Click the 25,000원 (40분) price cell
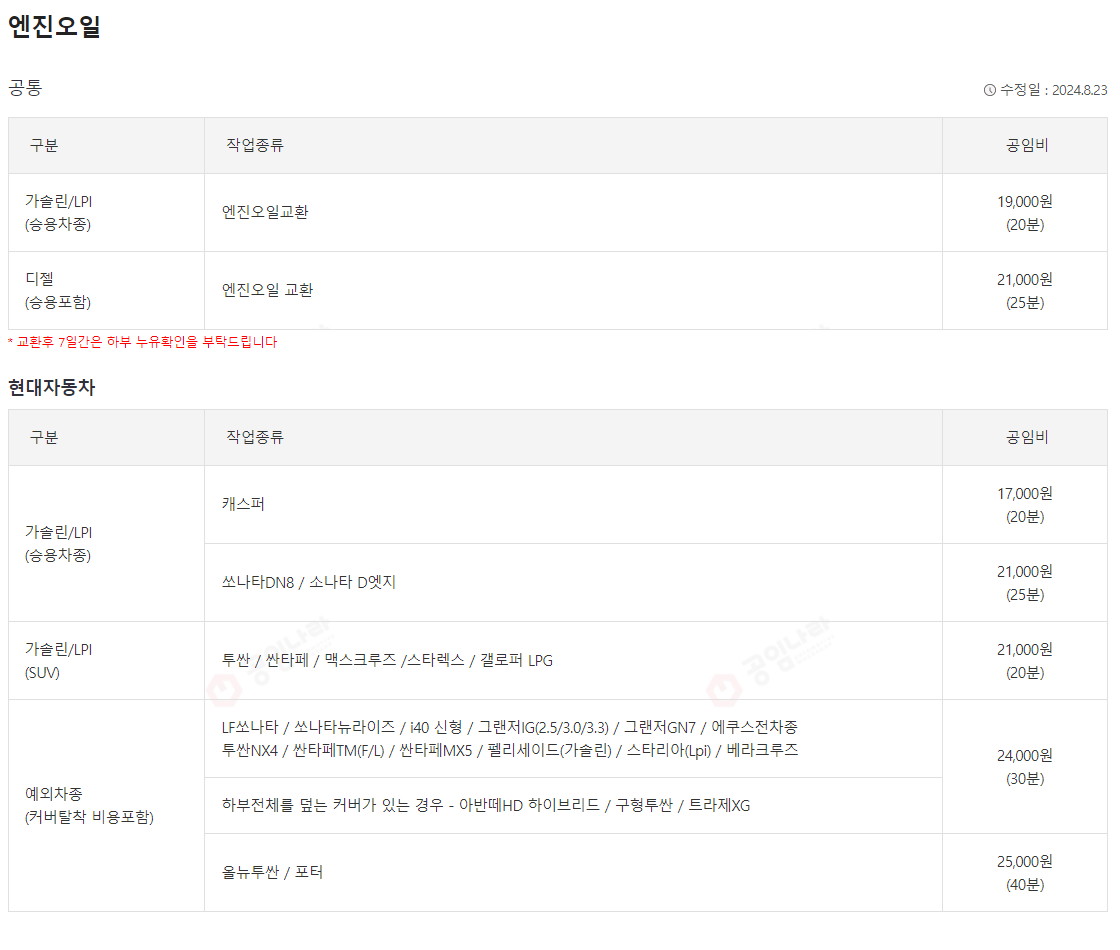This screenshot has width=1120, height=950. 1025,873
